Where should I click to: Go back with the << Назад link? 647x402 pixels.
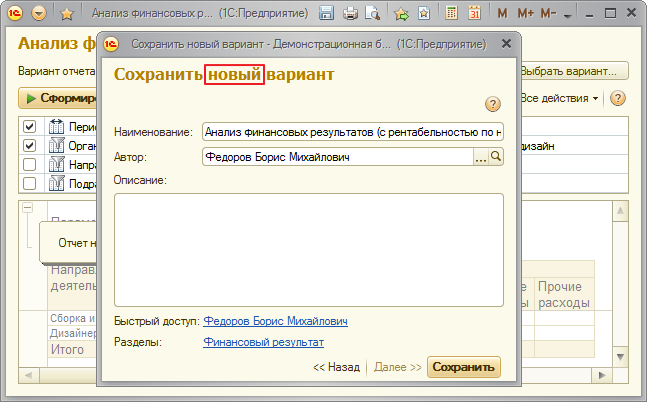coord(336,367)
